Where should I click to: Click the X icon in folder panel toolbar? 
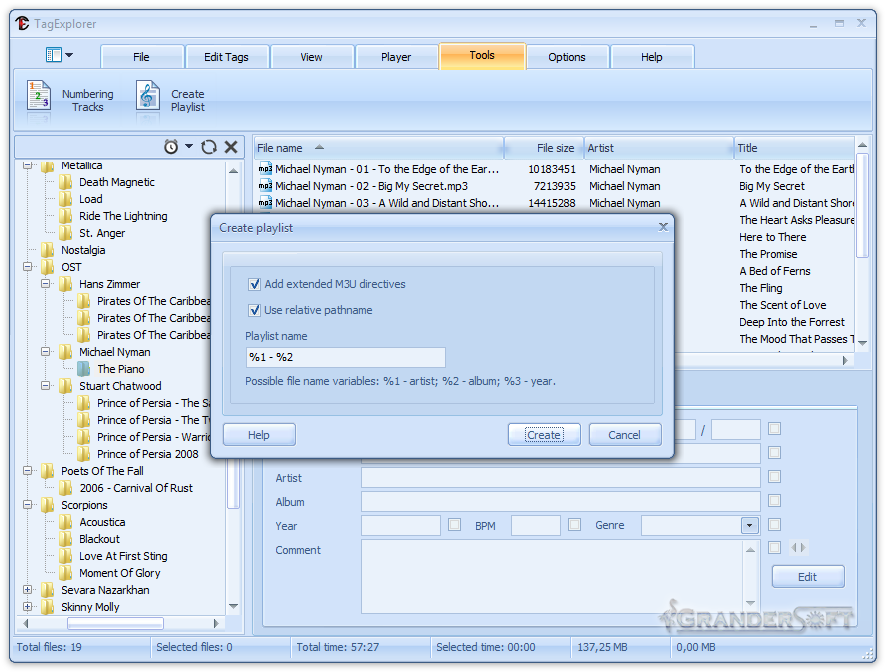[x=231, y=147]
